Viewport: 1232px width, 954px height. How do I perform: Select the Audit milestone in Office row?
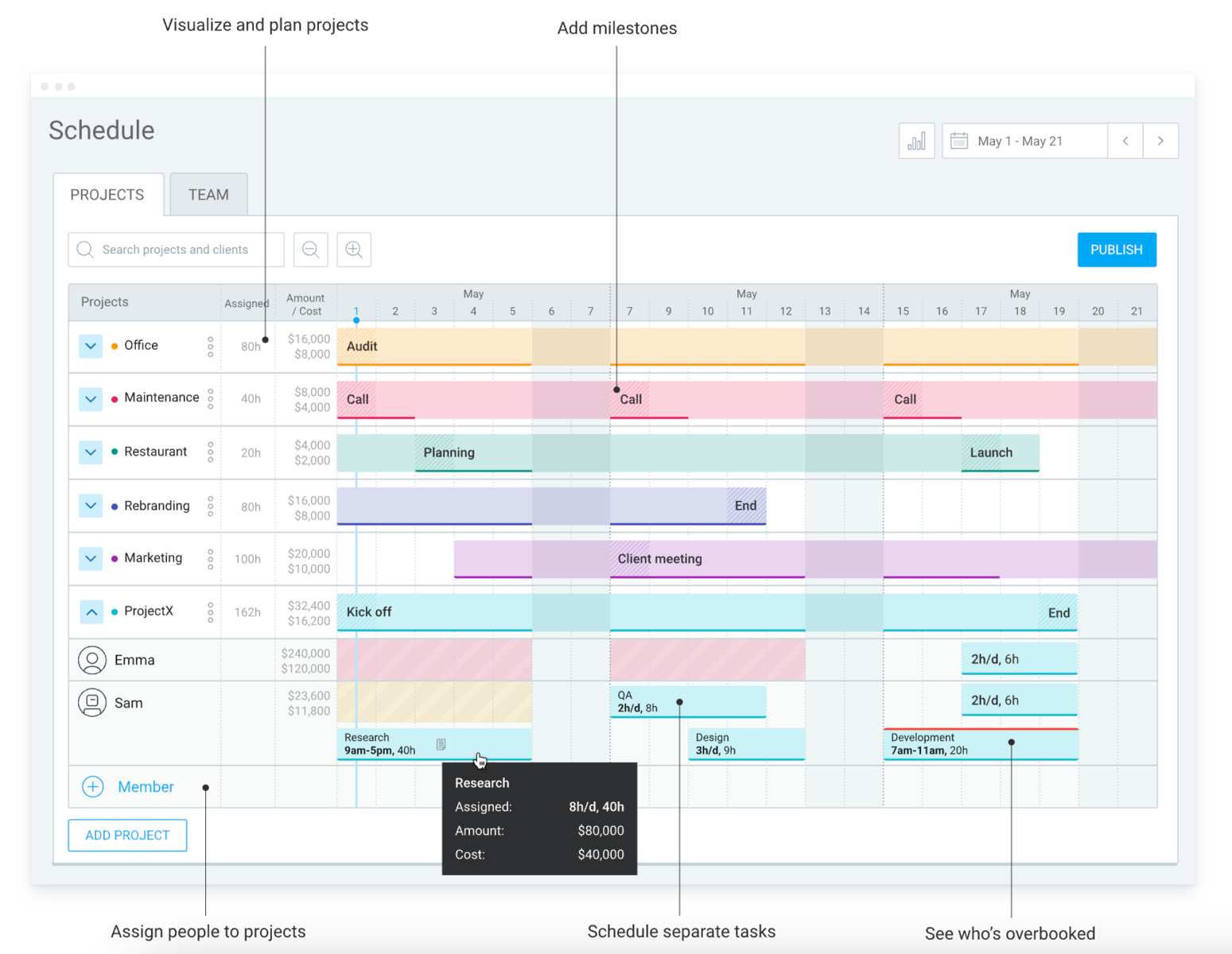click(x=362, y=347)
